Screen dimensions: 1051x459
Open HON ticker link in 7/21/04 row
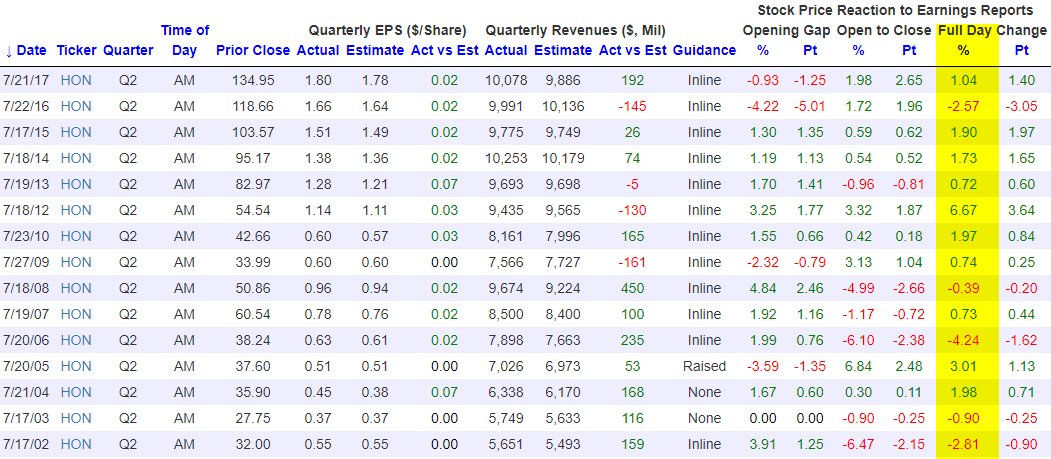click(76, 393)
